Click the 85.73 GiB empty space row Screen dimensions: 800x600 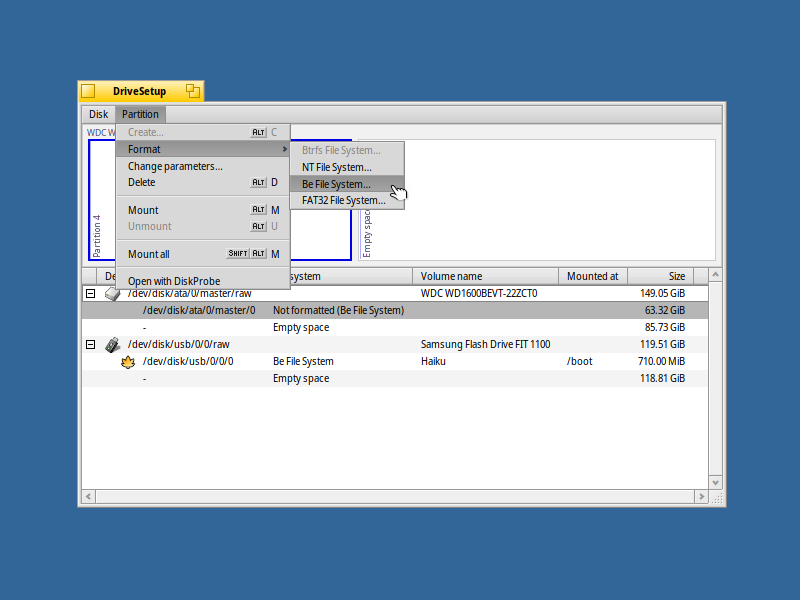tap(395, 328)
